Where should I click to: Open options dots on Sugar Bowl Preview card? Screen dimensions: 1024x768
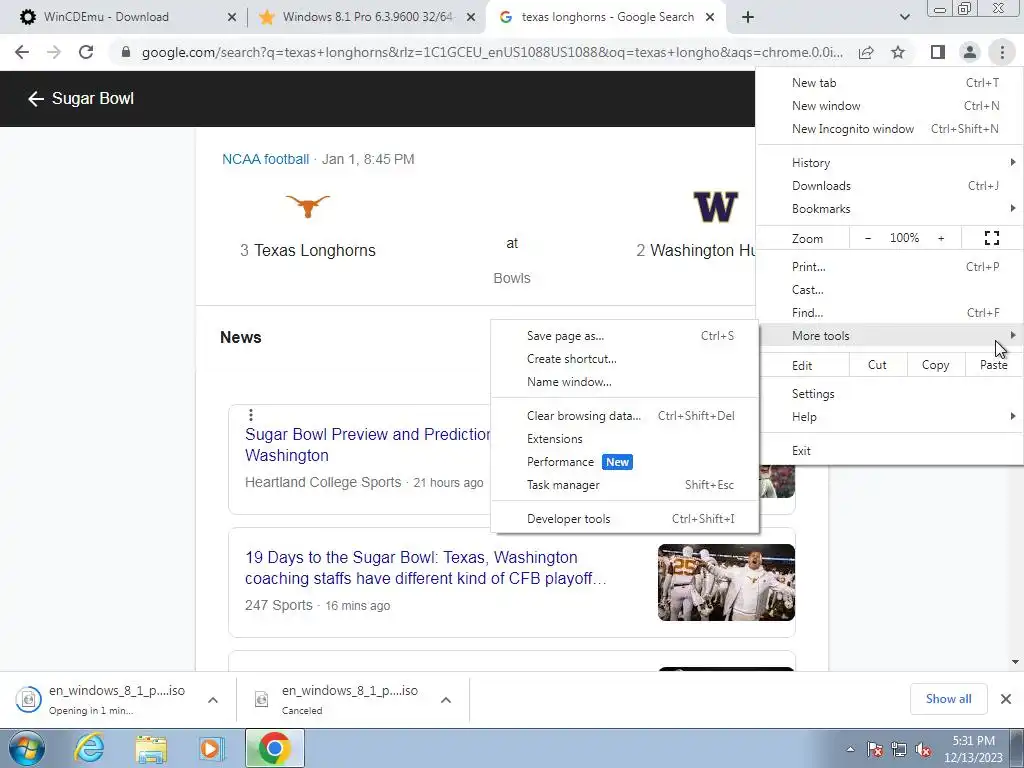pos(251,415)
